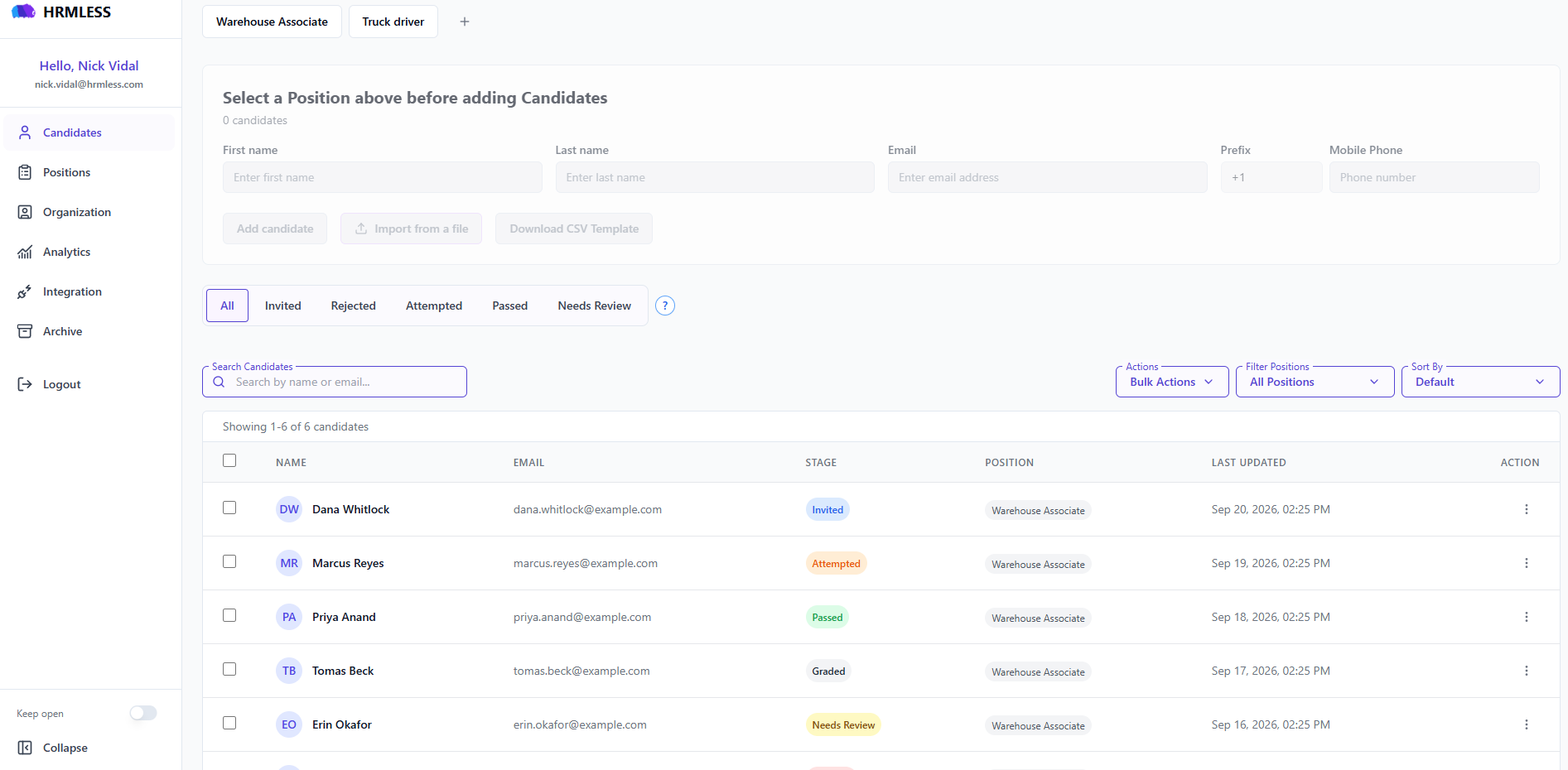Open the Archive box icon

tap(25, 331)
